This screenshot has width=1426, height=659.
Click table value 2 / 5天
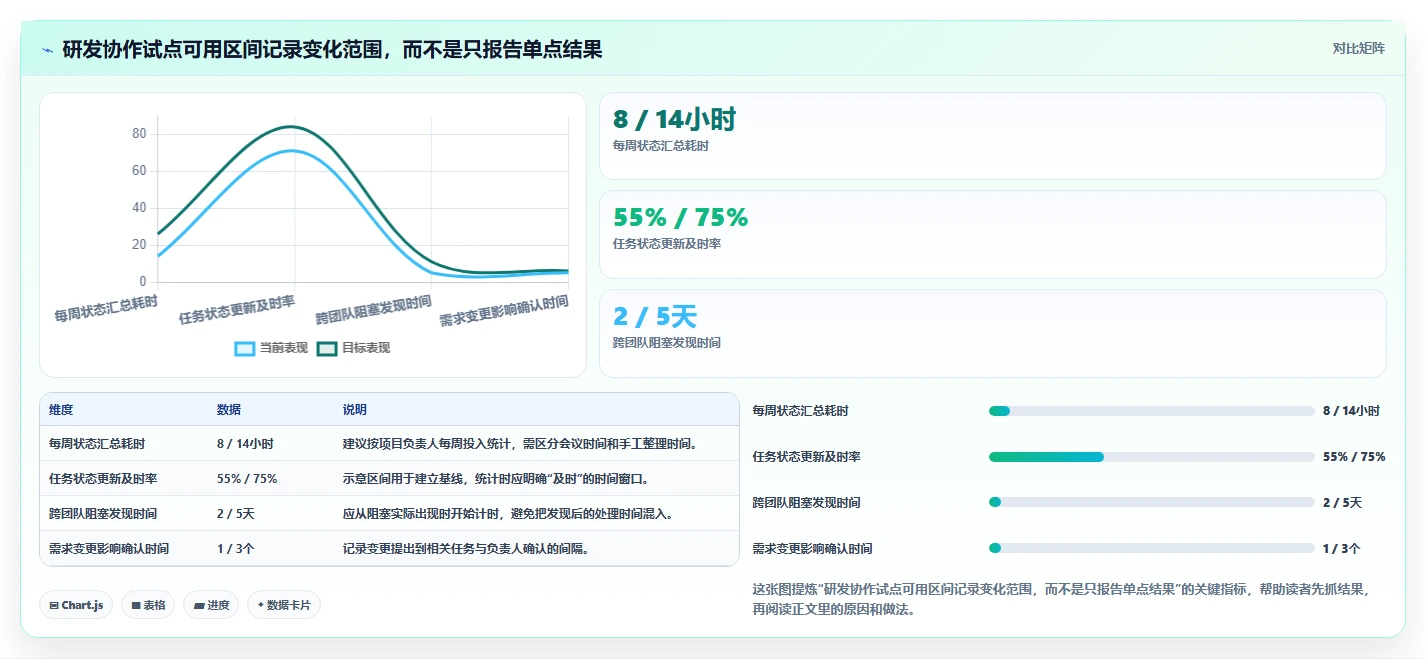(x=236, y=514)
